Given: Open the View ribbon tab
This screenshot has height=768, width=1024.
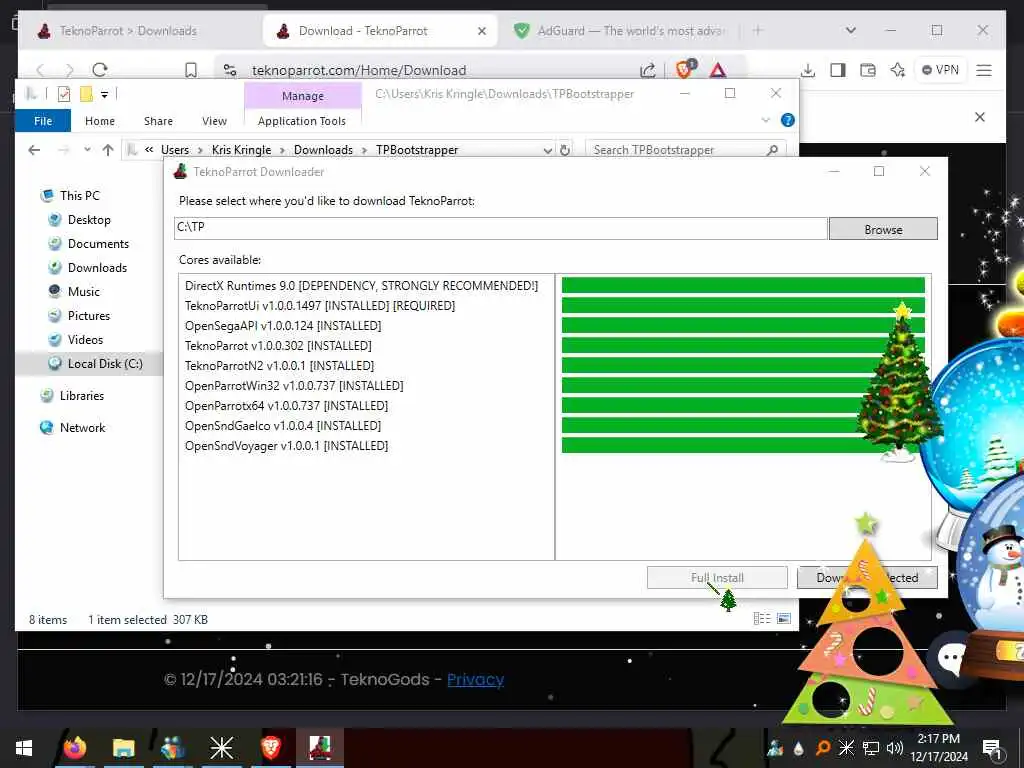Looking at the screenshot, I should point(214,121).
